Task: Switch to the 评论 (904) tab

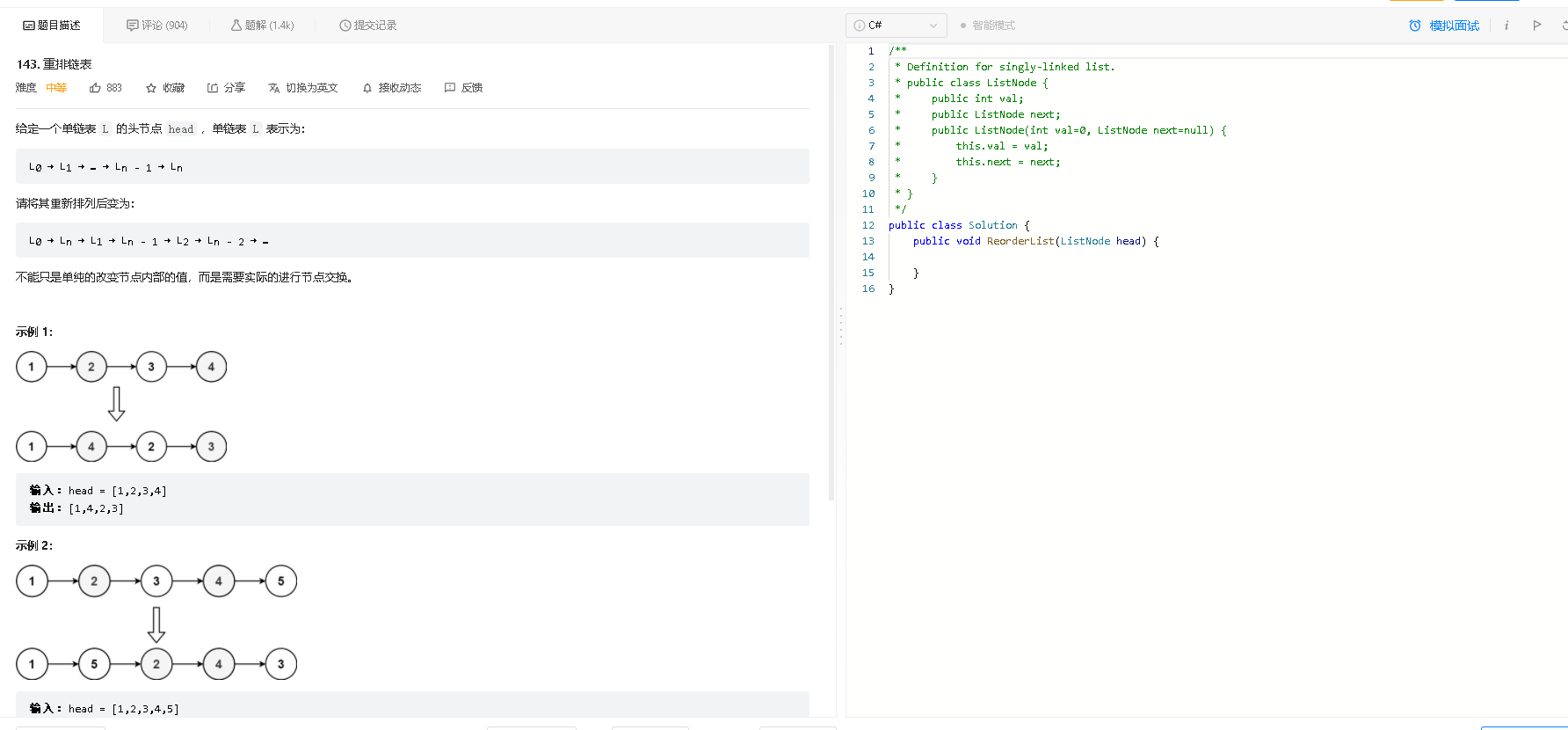Action: point(157,26)
